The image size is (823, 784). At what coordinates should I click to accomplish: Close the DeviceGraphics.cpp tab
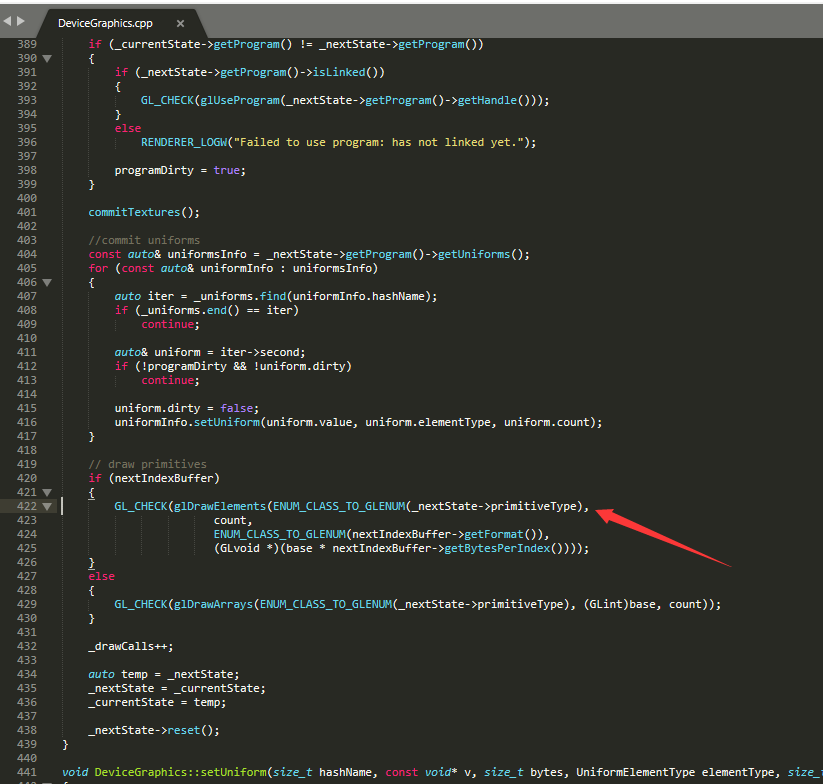pyautogui.click(x=180, y=24)
